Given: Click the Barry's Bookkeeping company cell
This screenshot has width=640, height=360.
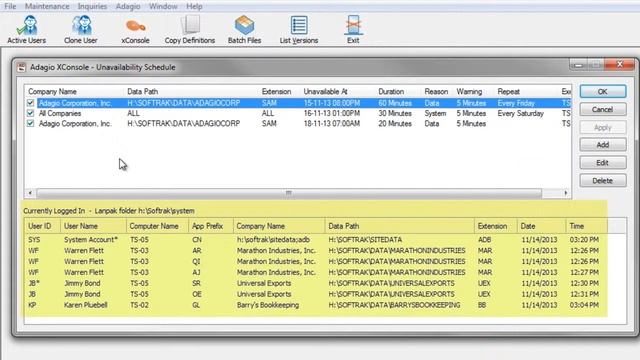Looking at the screenshot, I should [x=267, y=305].
